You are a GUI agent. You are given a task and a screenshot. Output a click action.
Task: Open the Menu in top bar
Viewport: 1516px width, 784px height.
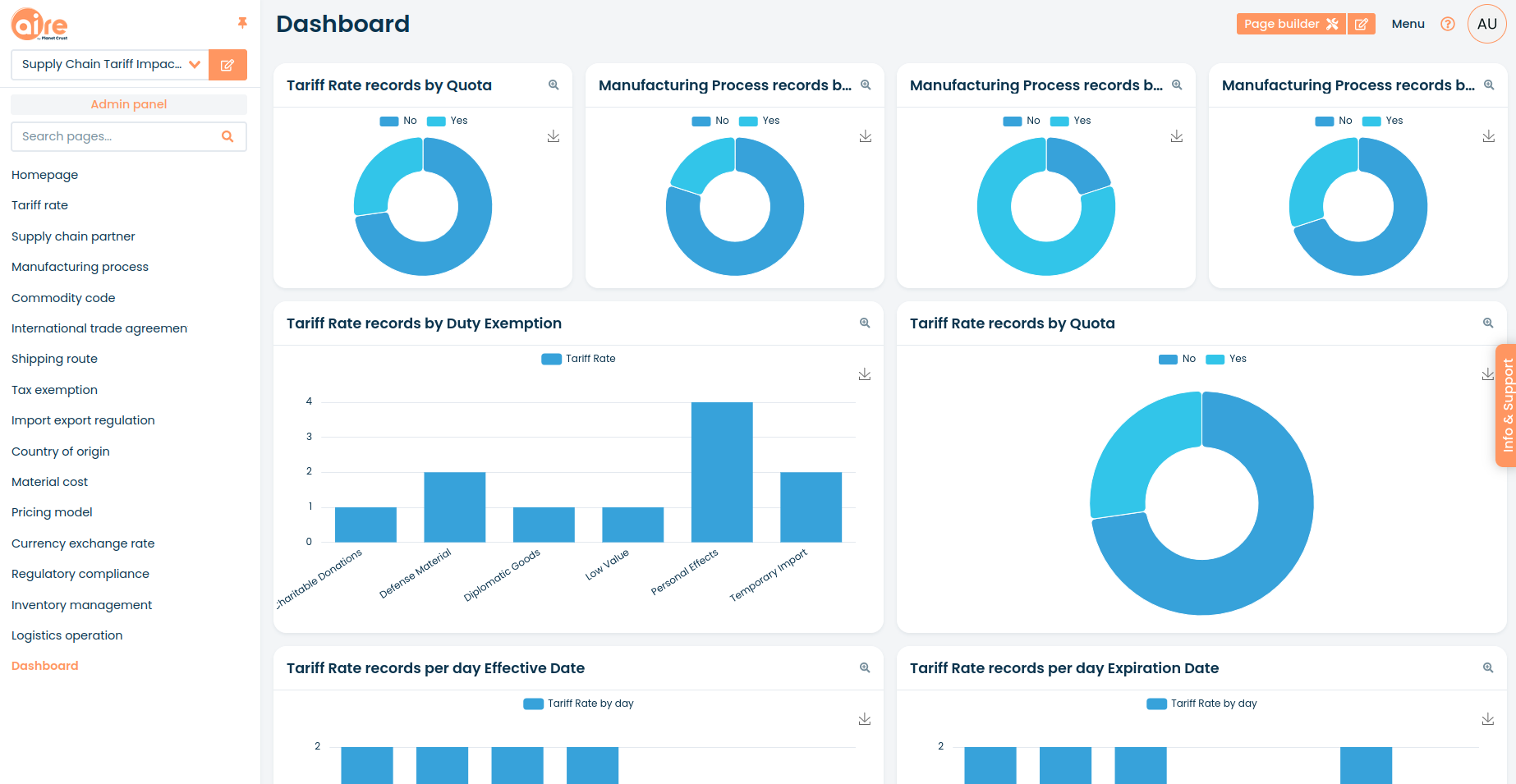(1408, 24)
